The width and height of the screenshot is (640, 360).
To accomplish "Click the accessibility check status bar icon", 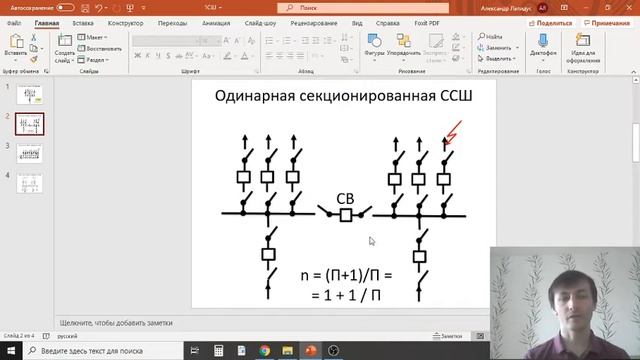I will point(46,336).
